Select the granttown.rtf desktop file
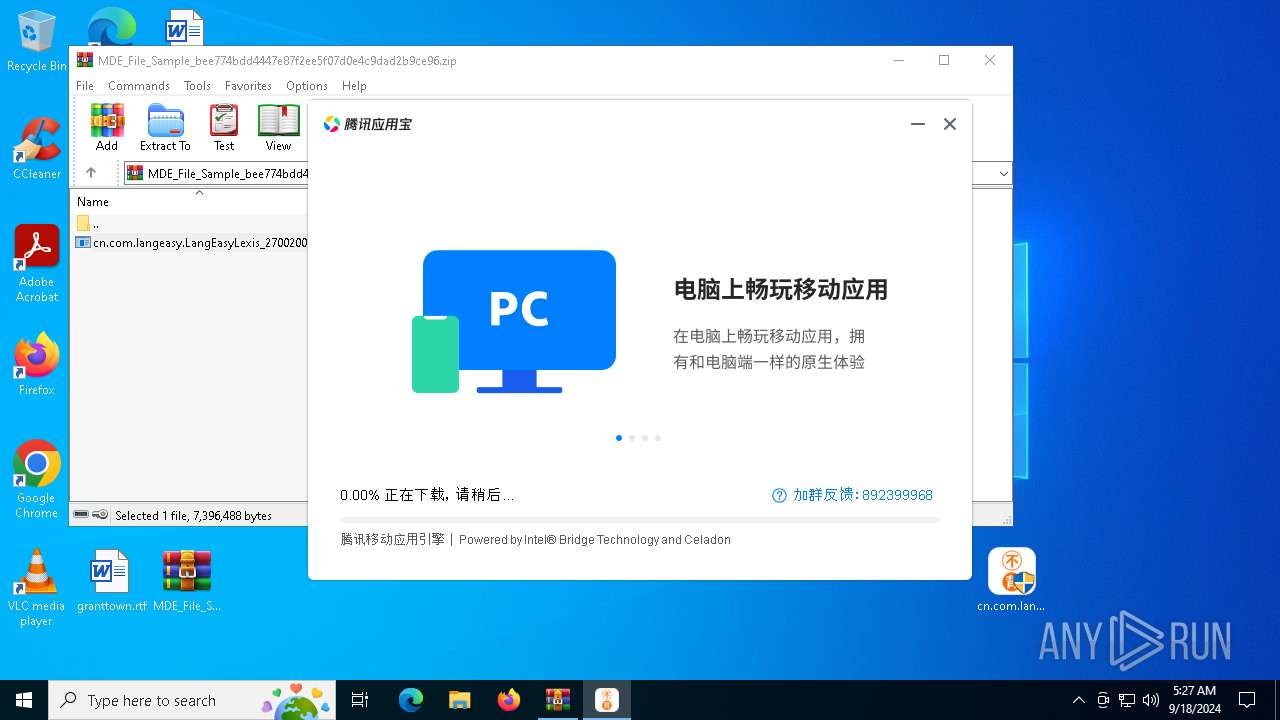Image resolution: width=1280 pixels, height=720 pixels. 111,581
